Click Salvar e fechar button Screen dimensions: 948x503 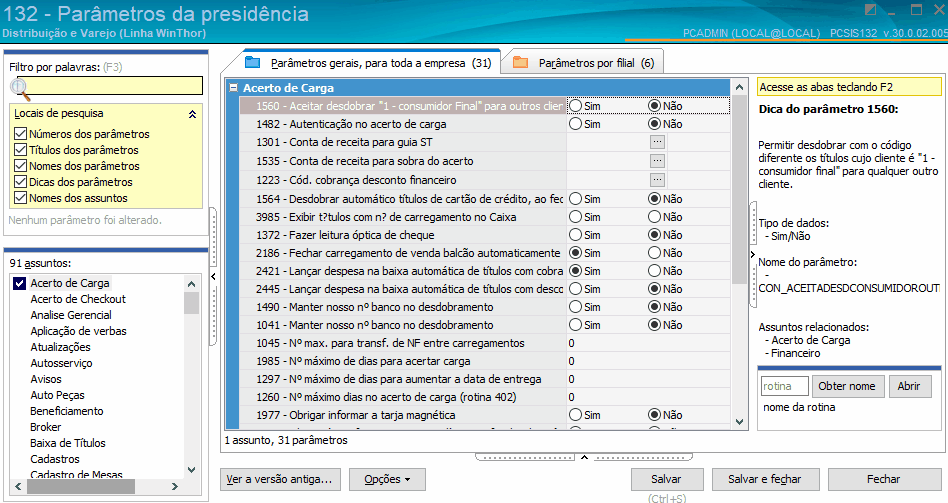tap(765, 479)
